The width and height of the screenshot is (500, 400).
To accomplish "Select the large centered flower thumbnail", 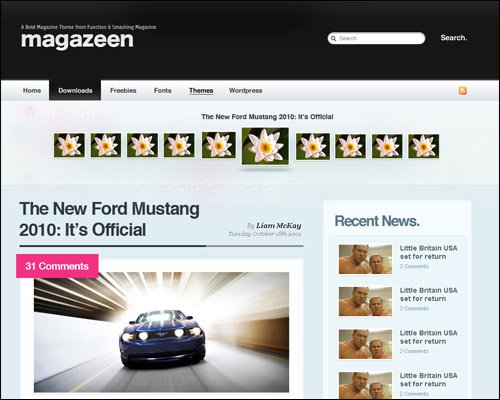I will coord(265,146).
